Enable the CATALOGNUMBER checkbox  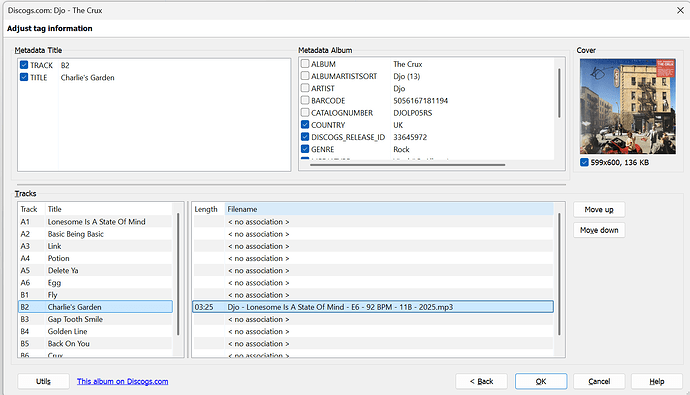pyautogui.click(x=305, y=113)
